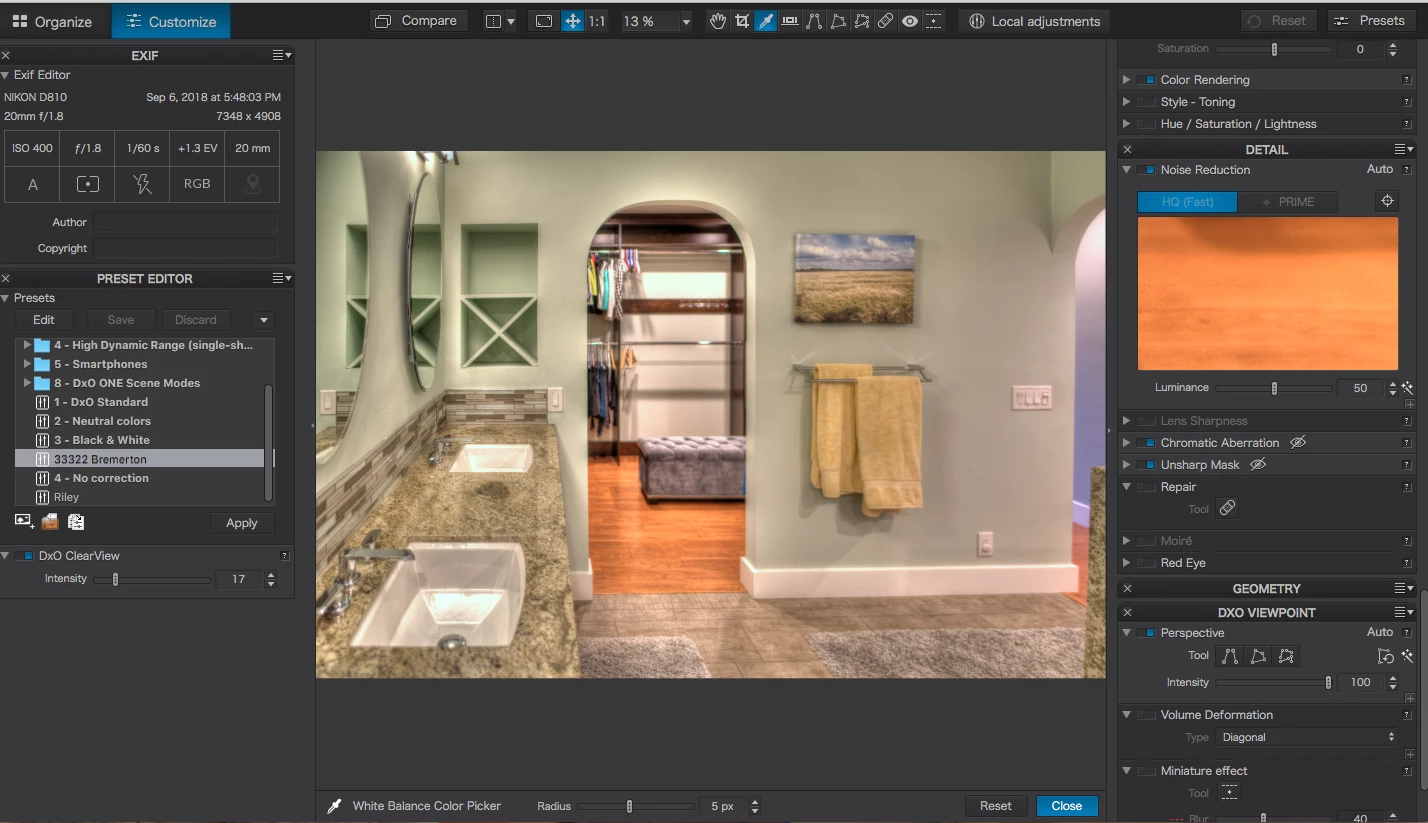This screenshot has width=1428, height=823.
Task: Click the Close button for white balance picker
Action: [1067, 806]
